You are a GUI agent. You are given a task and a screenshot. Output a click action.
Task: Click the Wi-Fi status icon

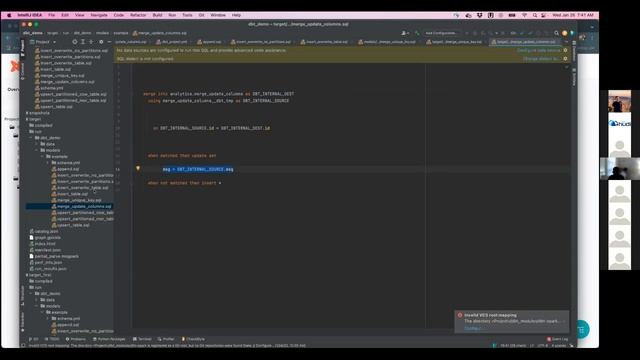(x=524, y=15)
